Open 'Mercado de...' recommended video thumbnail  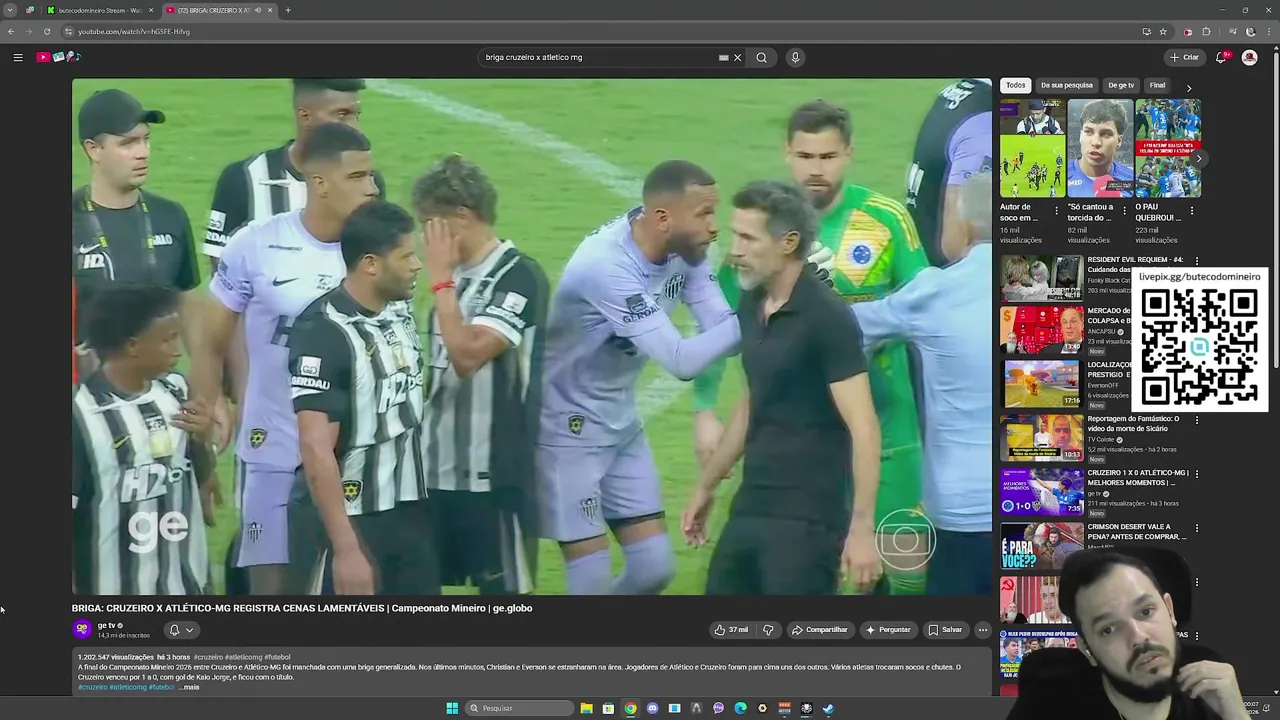point(1041,331)
